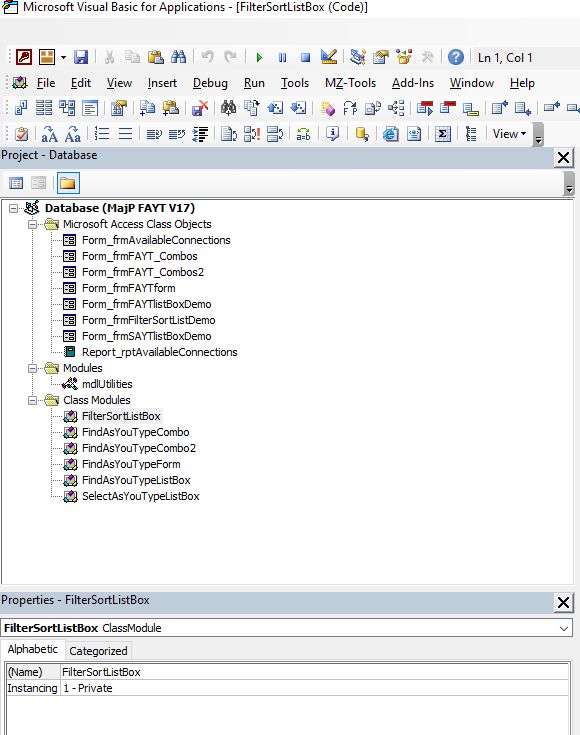580x735 pixels.
Task: Click the 'Ln 1, Col 1' position indicator
Action: click(x=505, y=58)
